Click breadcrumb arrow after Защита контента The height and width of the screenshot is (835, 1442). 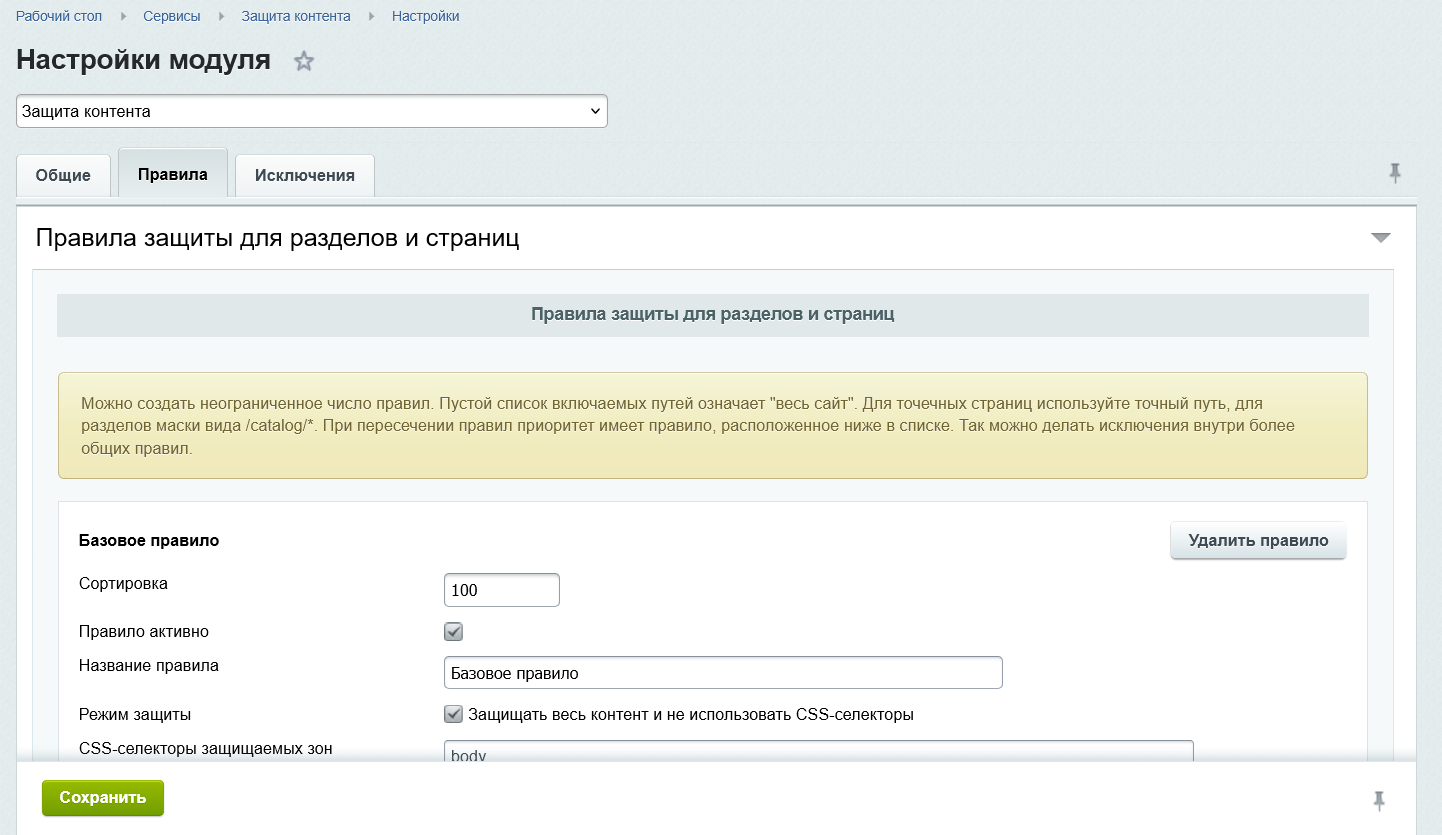point(371,17)
